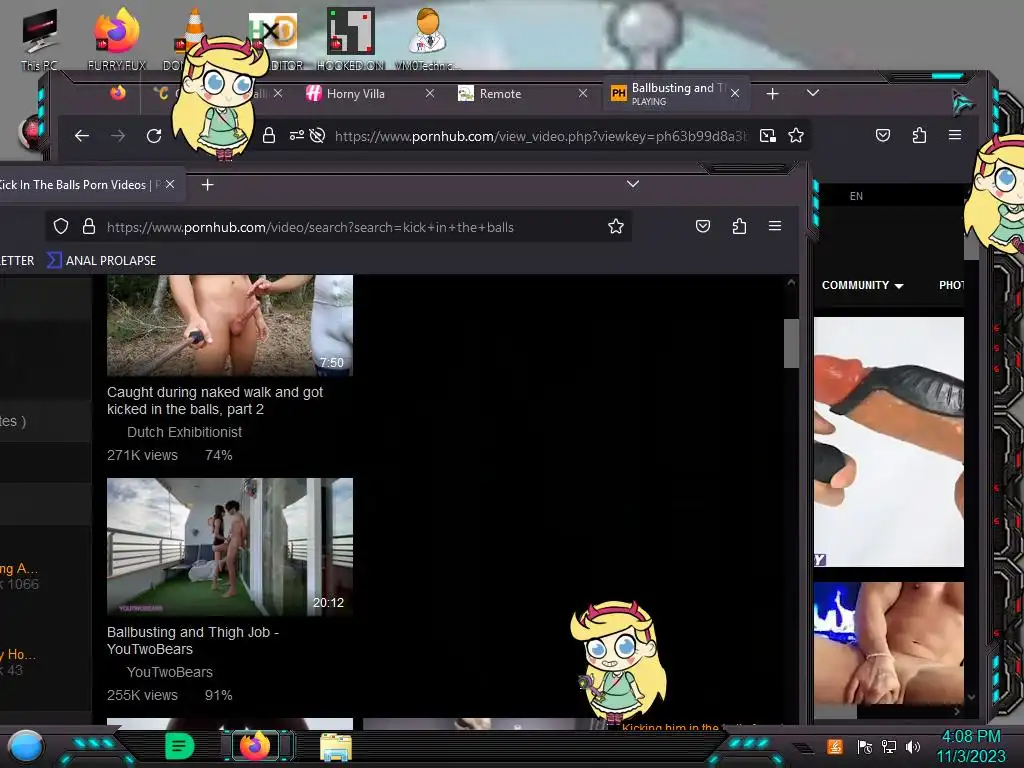This screenshot has width=1024, height=768.
Task: Open Extensions in the front Firefox window
Action: (x=739, y=227)
